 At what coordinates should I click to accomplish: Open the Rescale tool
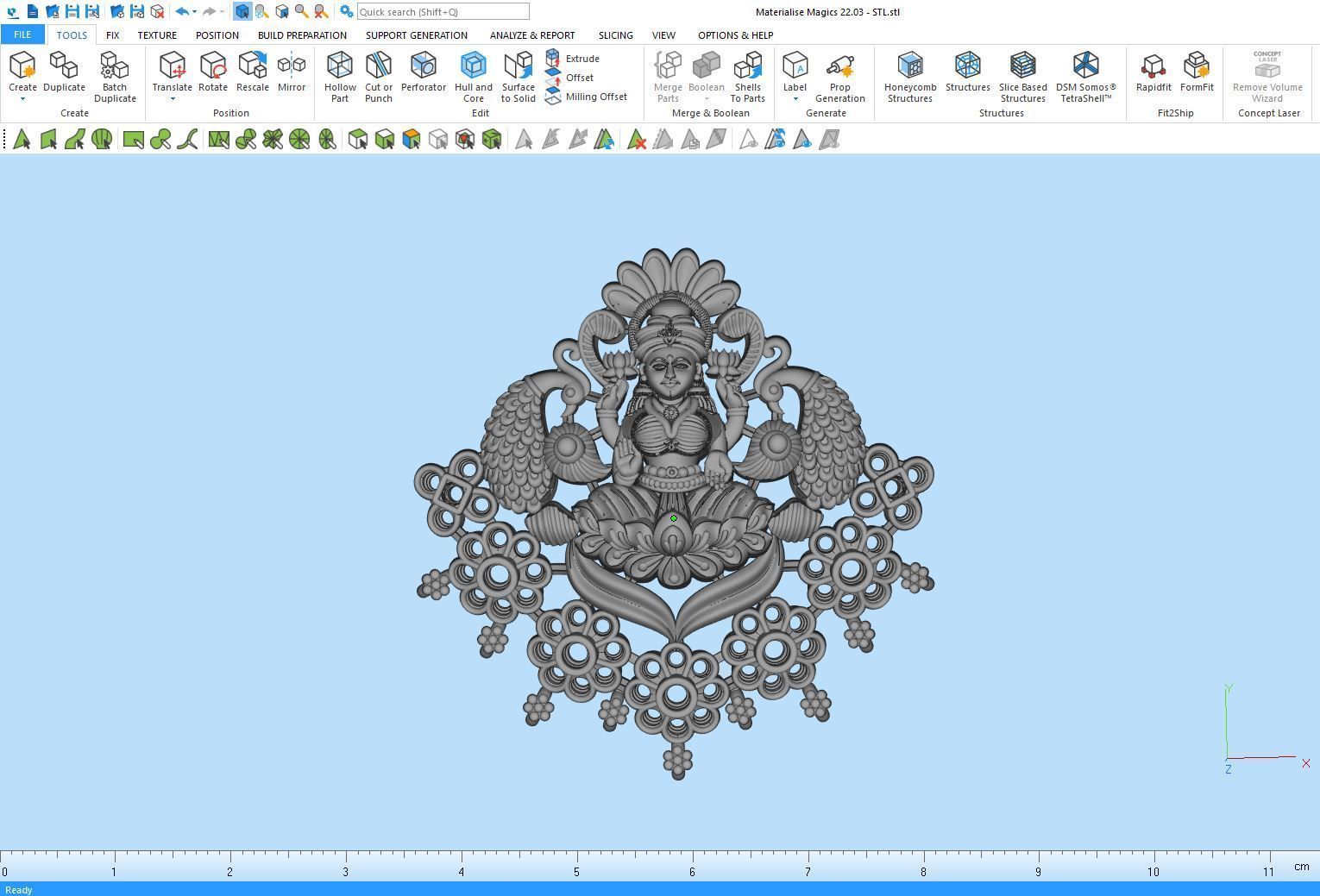tap(253, 72)
